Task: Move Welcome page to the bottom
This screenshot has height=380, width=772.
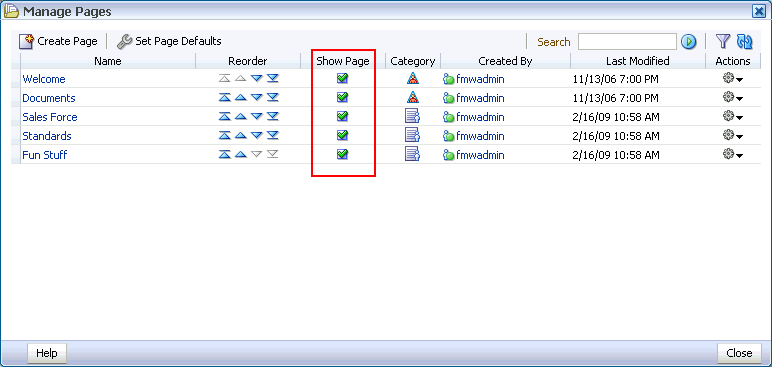Action: click(273, 78)
